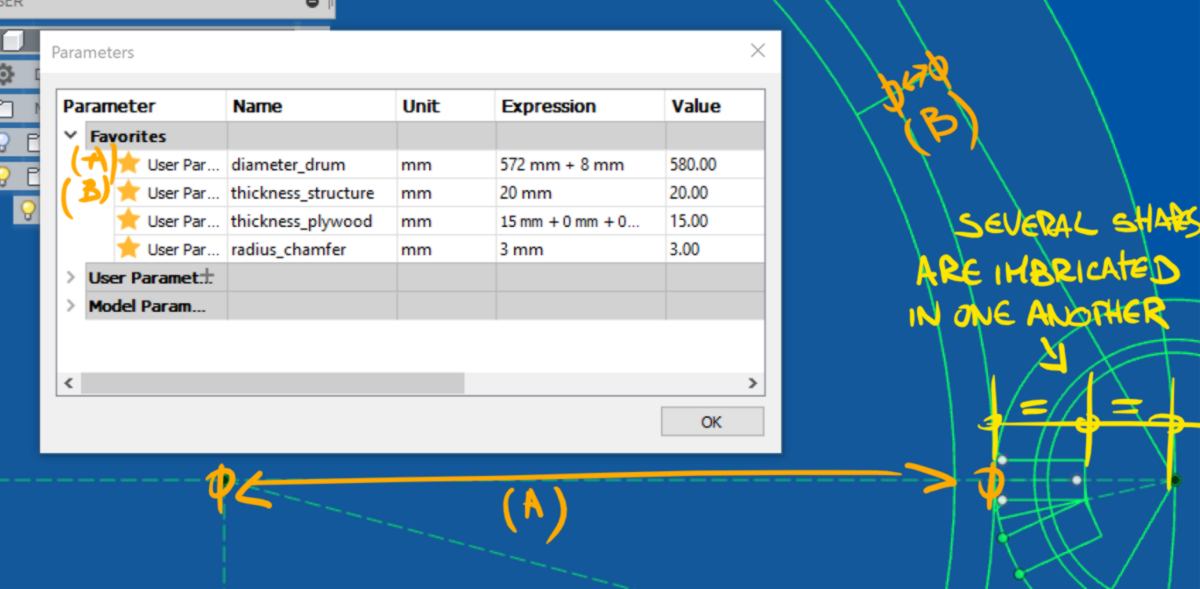Click the 20.00 value cell

point(715,193)
